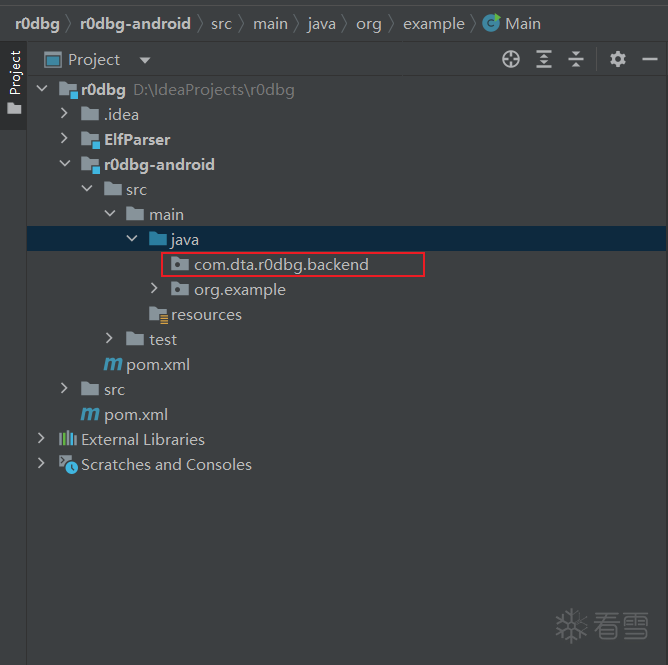Expand the test folder
The image size is (668, 665).
pyautogui.click(x=109, y=339)
